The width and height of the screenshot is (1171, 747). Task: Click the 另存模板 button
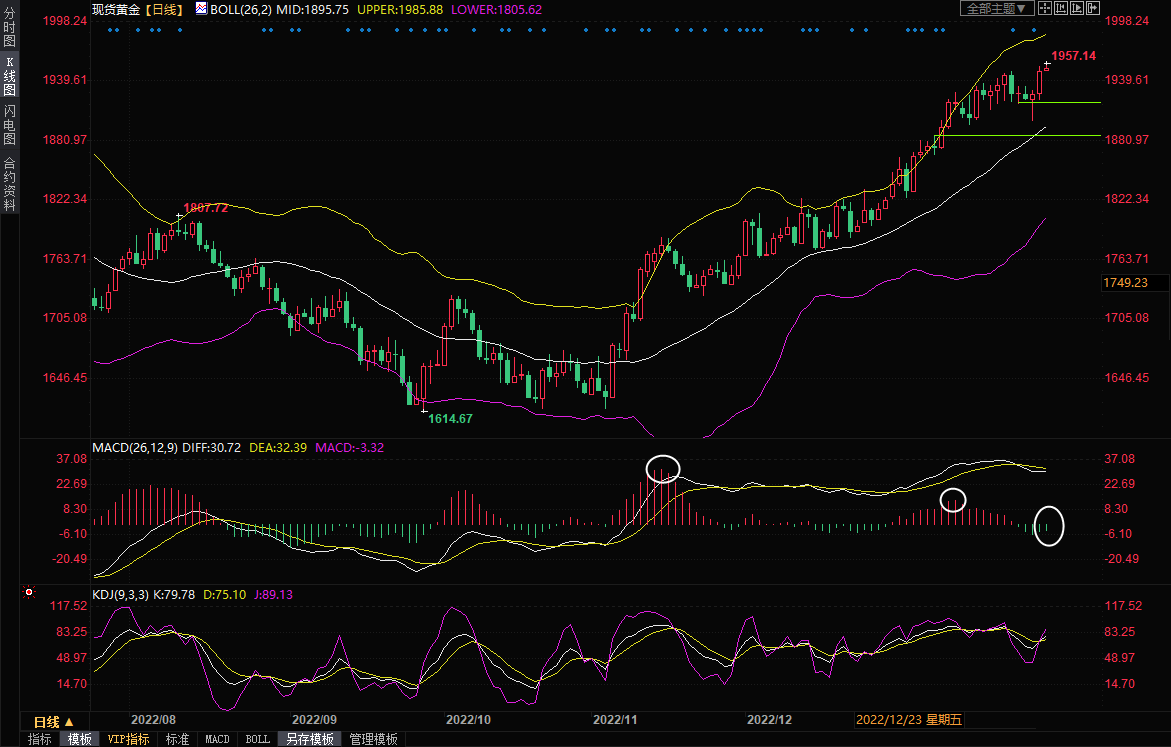(309, 739)
